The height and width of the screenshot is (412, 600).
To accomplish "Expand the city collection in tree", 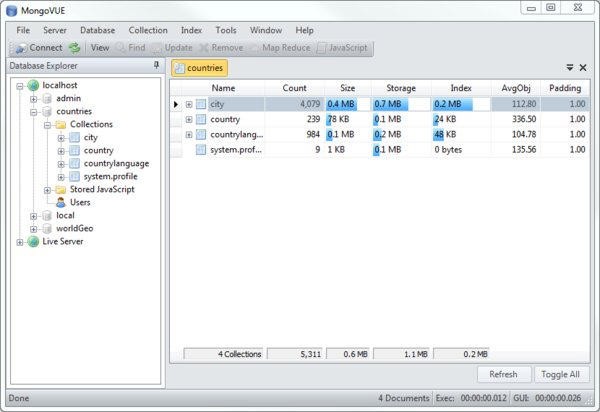I will (61, 138).
